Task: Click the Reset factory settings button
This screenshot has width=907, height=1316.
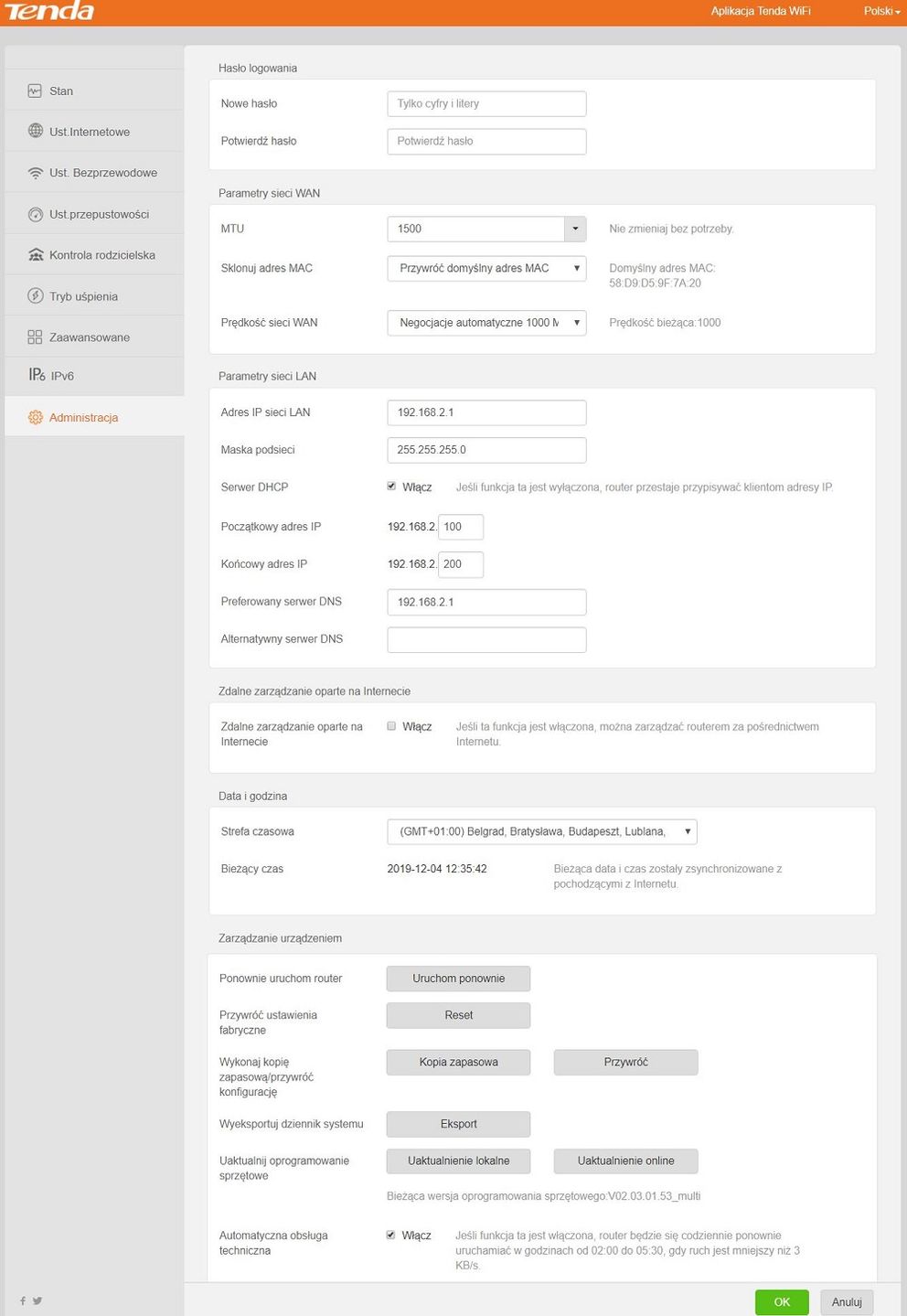Action: coord(458,1015)
